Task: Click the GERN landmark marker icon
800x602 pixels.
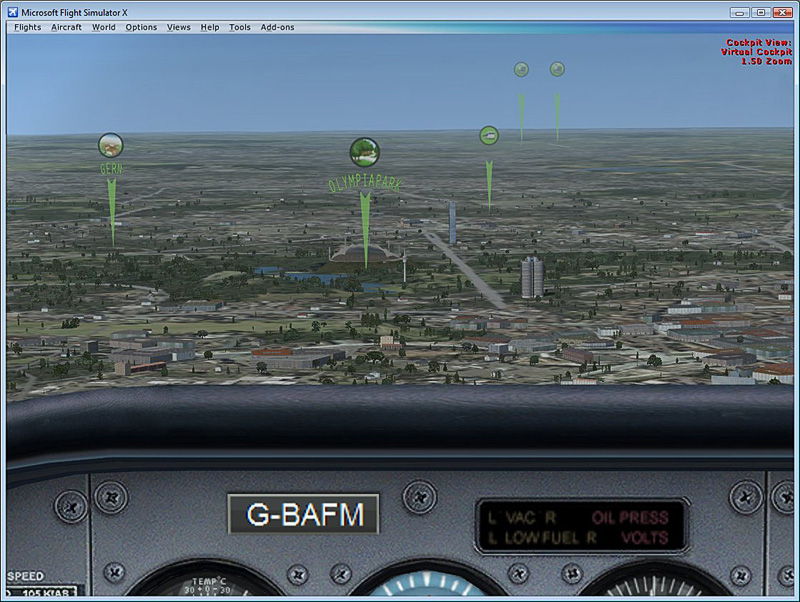Action: pos(110,145)
